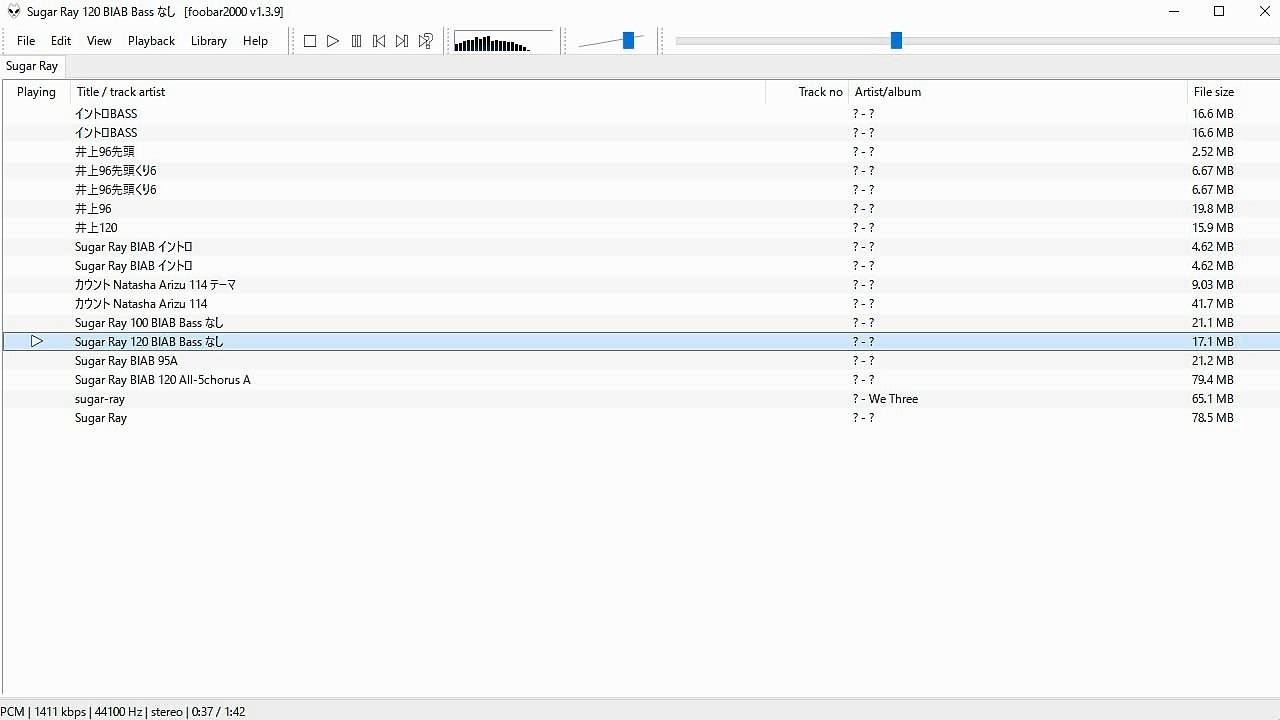The height and width of the screenshot is (720, 1280).
Task: Open the Edit menu
Action: pos(61,41)
